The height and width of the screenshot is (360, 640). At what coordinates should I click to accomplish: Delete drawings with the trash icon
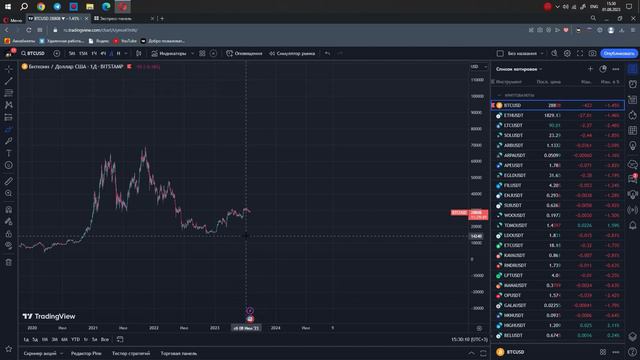[9, 262]
